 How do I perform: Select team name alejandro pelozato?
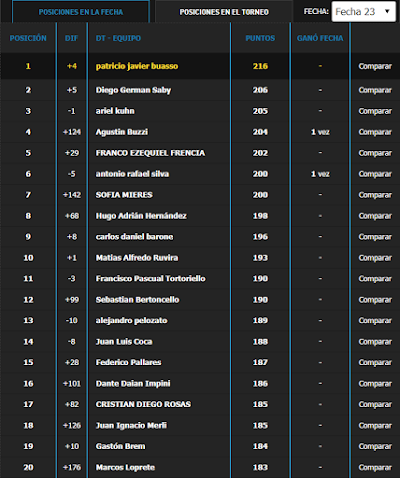coord(131,321)
